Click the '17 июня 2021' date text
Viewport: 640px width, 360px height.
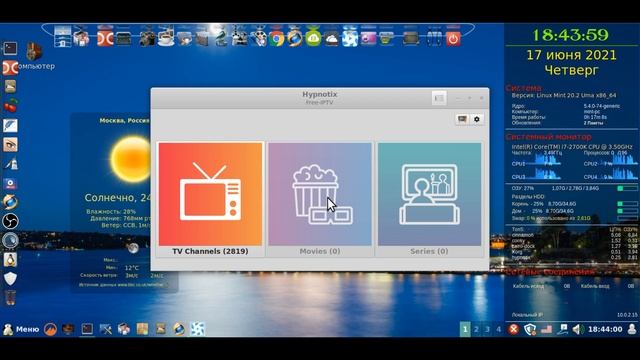coord(571,55)
